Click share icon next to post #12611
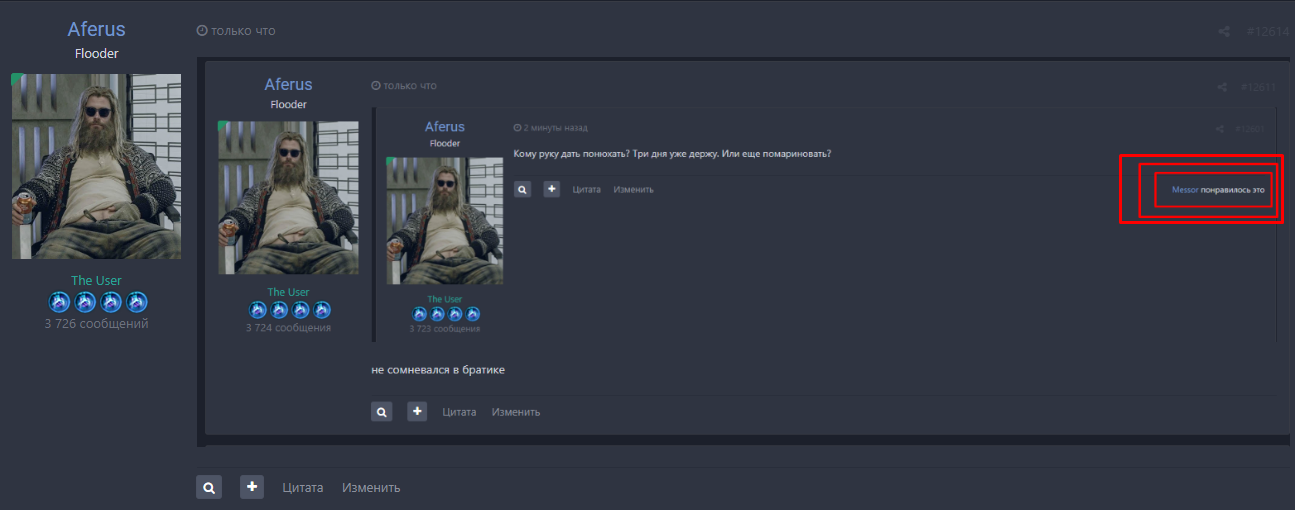Image resolution: width=1295 pixels, height=510 pixels. pyautogui.click(x=1222, y=87)
